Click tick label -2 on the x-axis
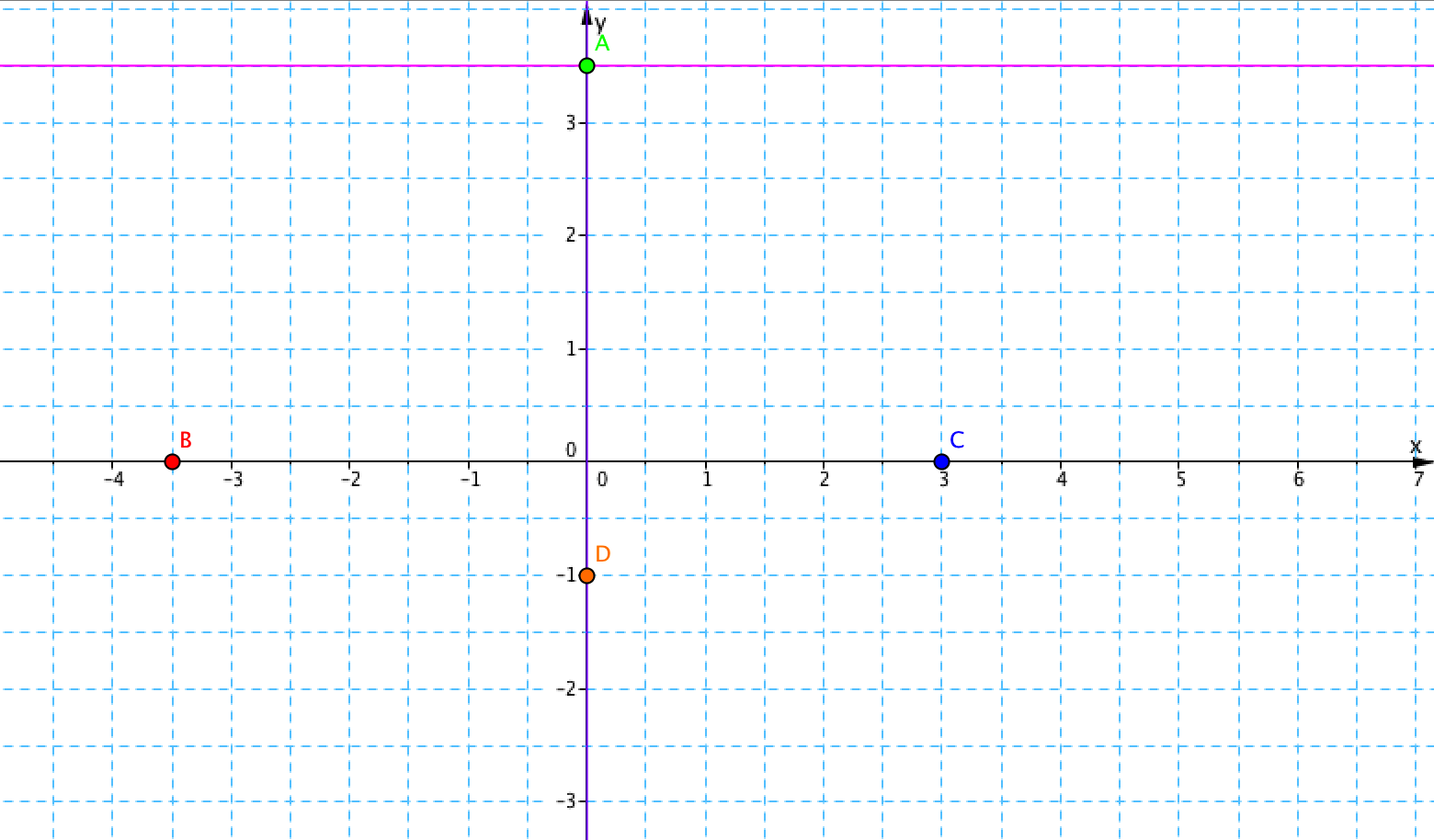1434x840 pixels. coord(350,480)
